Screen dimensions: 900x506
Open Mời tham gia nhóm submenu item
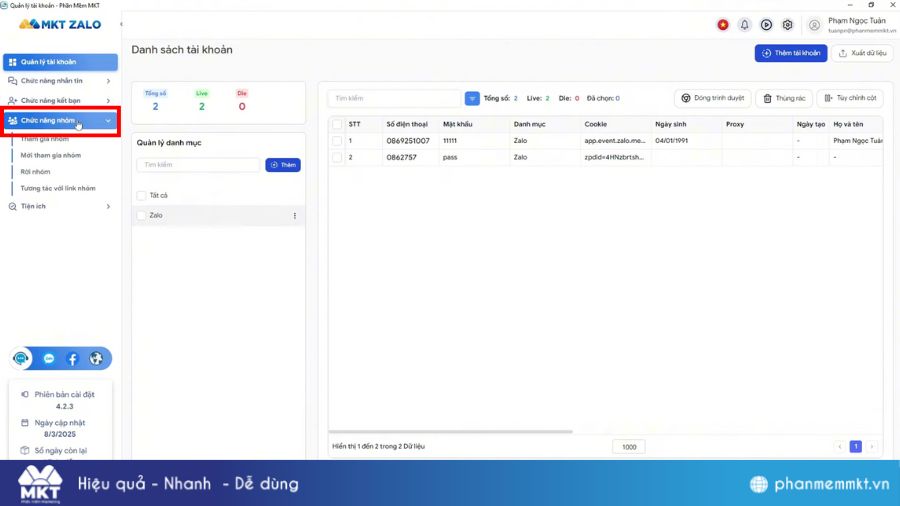(51, 155)
